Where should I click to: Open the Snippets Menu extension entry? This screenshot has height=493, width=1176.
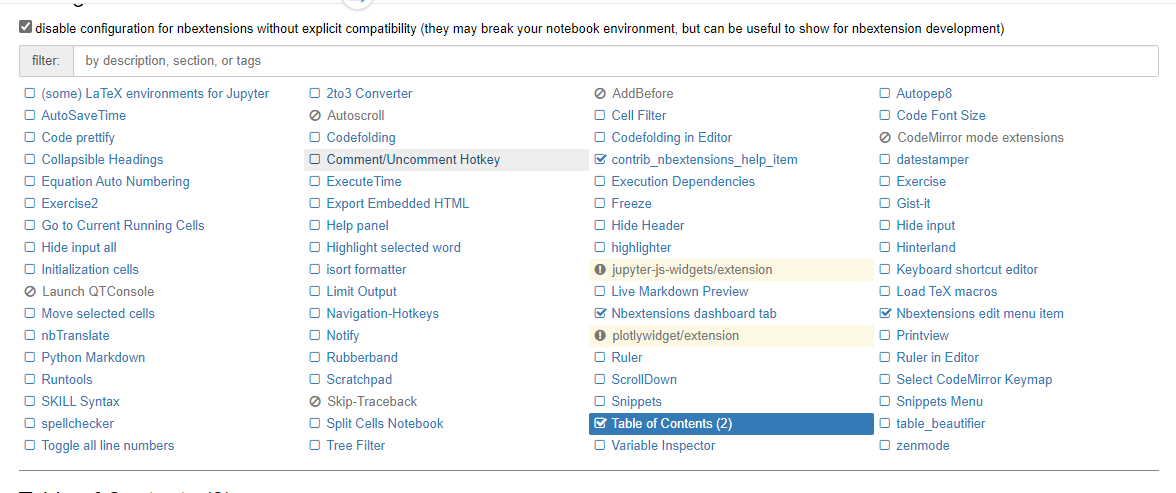(x=939, y=401)
